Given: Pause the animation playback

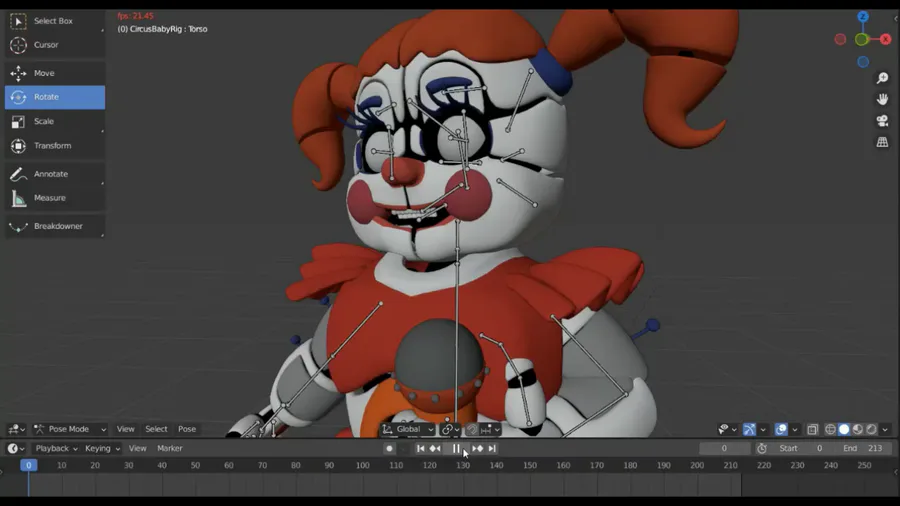Looking at the screenshot, I should click(x=456, y=449).
